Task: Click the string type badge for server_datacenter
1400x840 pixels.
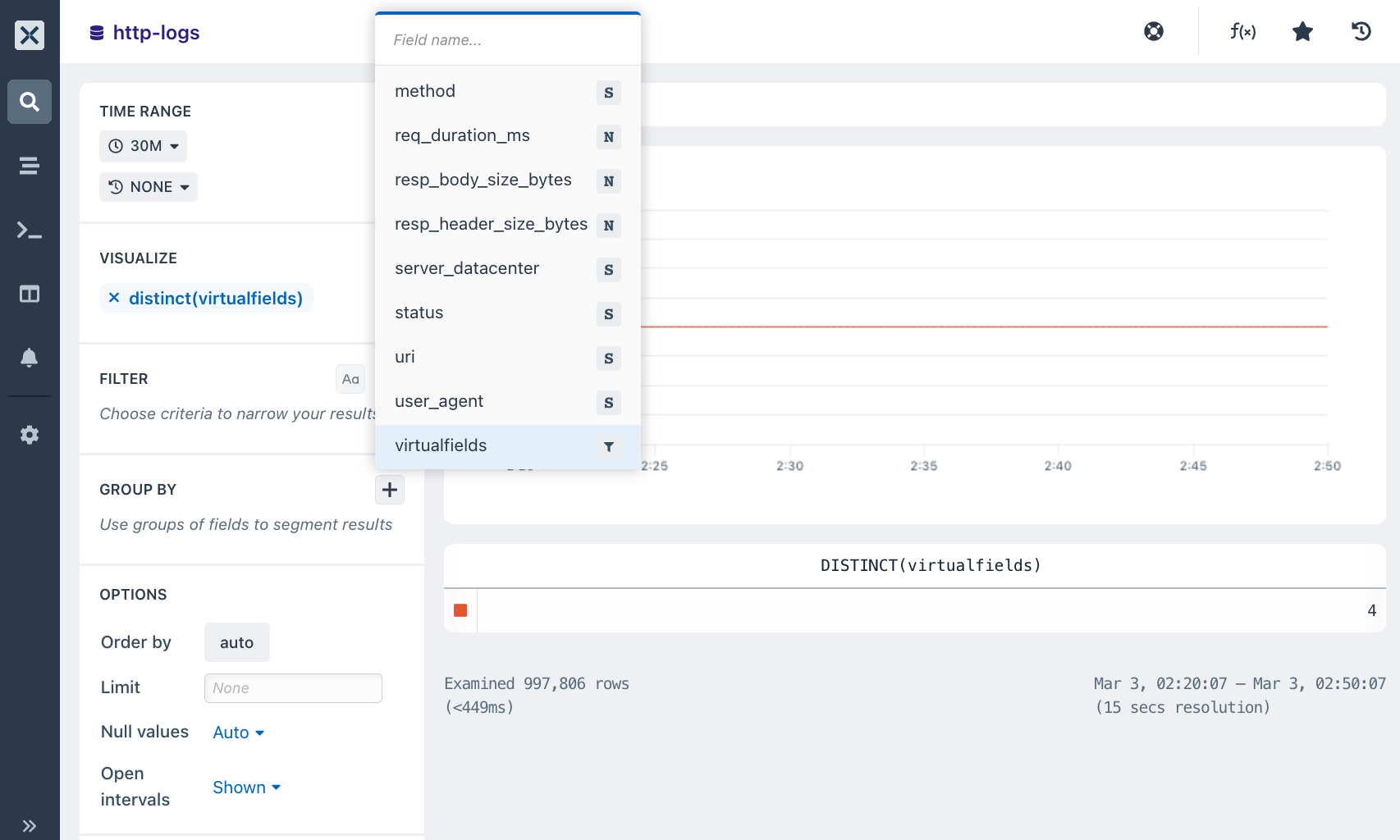Action: pyautogui.click(x=609, y=270)
